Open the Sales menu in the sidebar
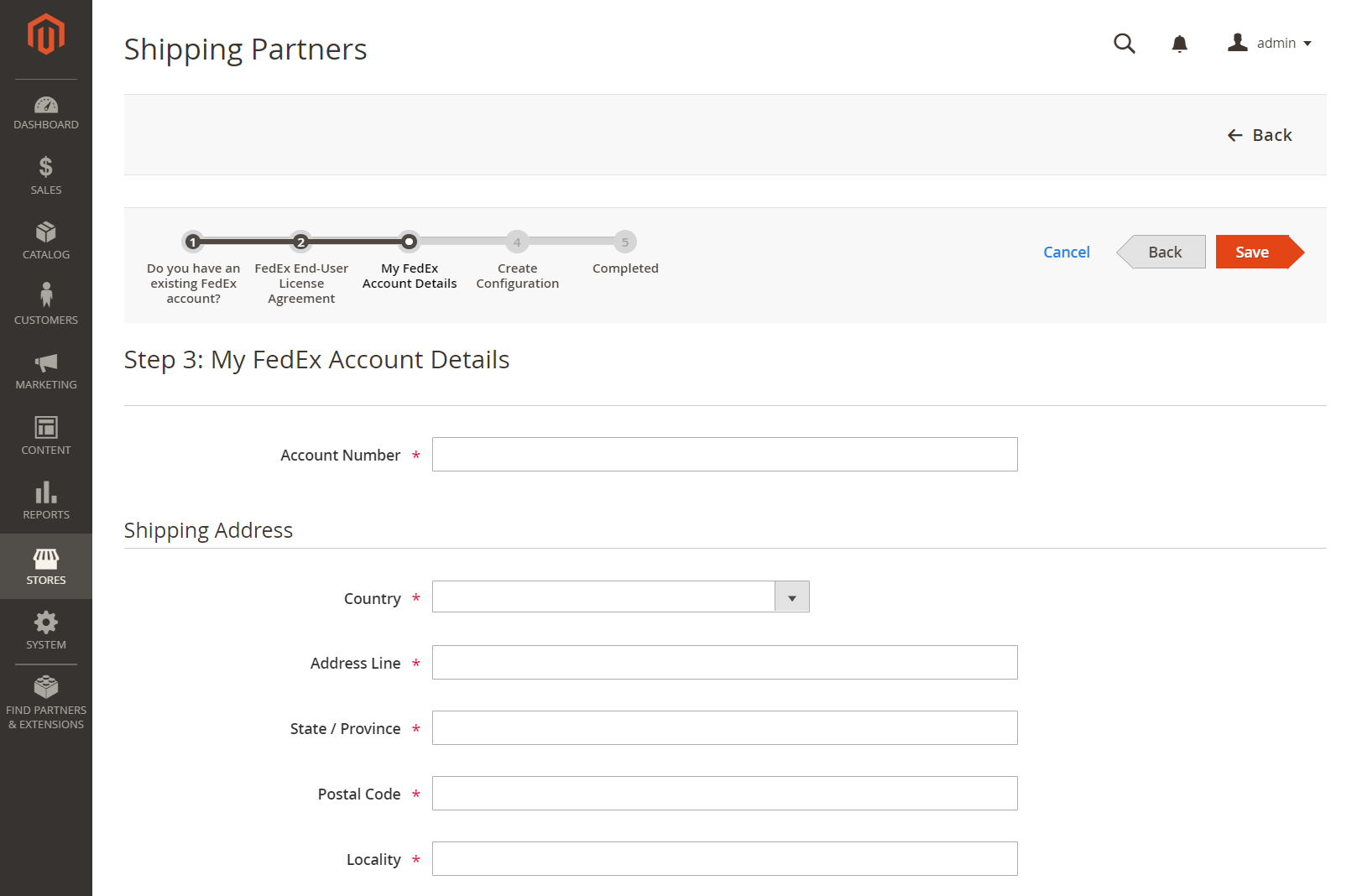The width and height of the screenshot is (1357, 896). [46, 176]
